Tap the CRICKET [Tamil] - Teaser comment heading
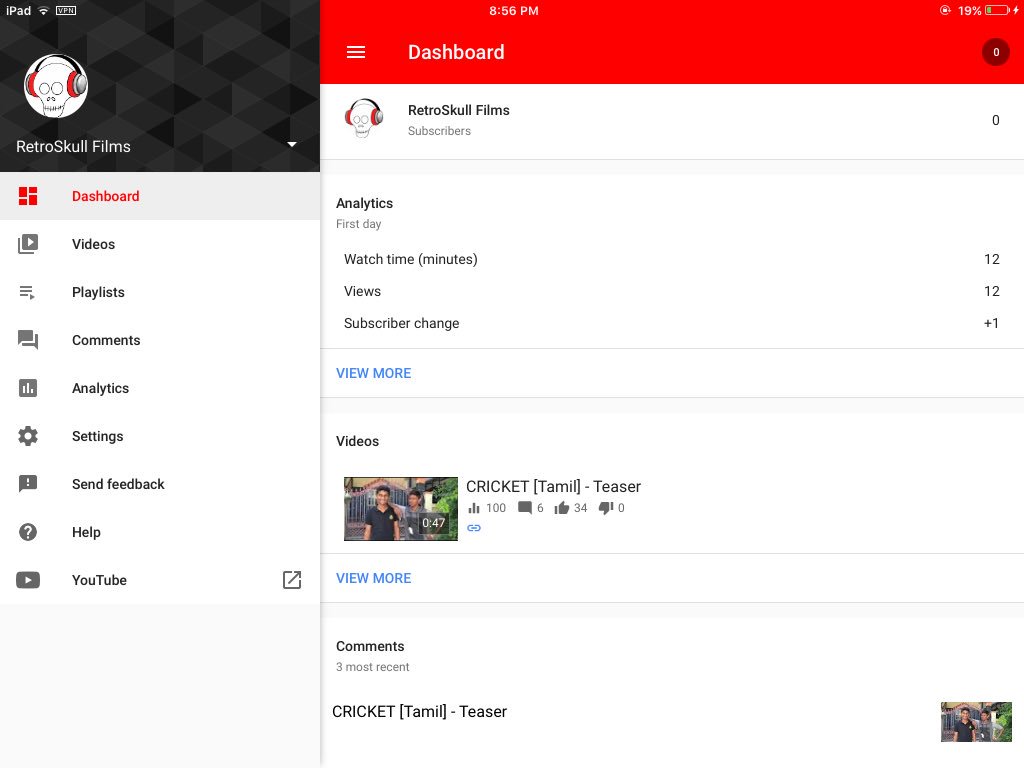 (x=419, y=712)
